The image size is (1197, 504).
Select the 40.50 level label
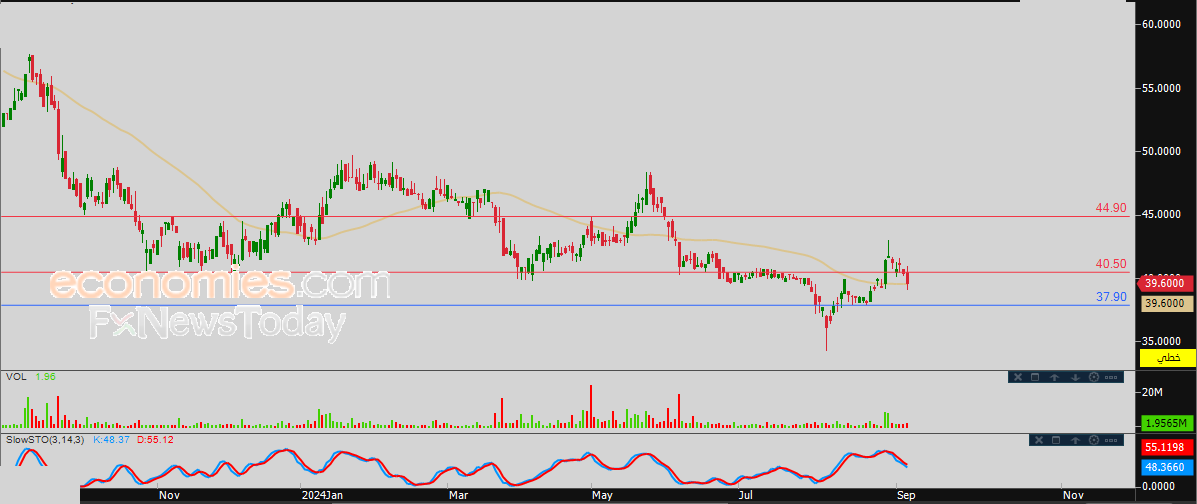click(1112, 264)
